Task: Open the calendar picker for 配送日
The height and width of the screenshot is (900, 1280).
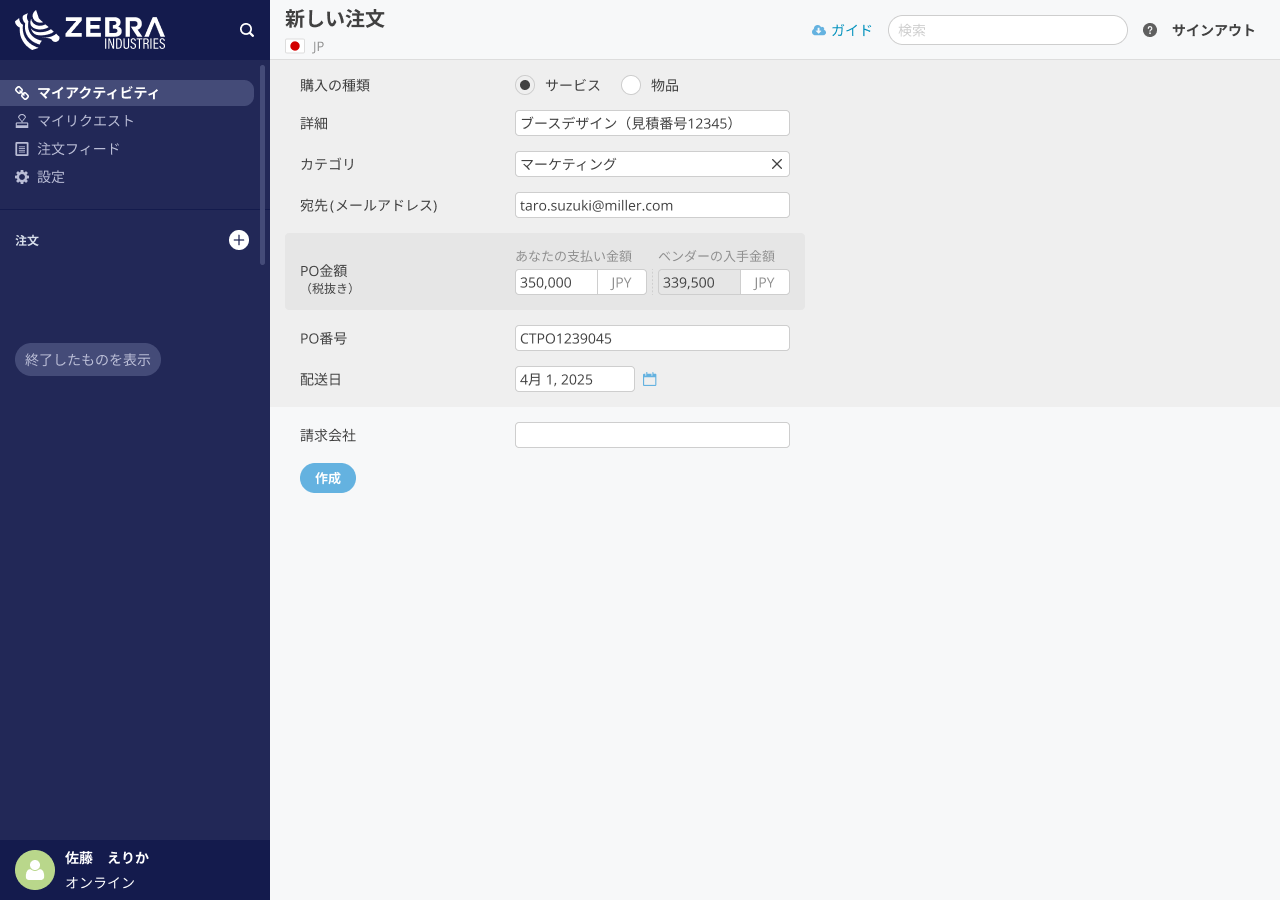Action: [650, 379]
